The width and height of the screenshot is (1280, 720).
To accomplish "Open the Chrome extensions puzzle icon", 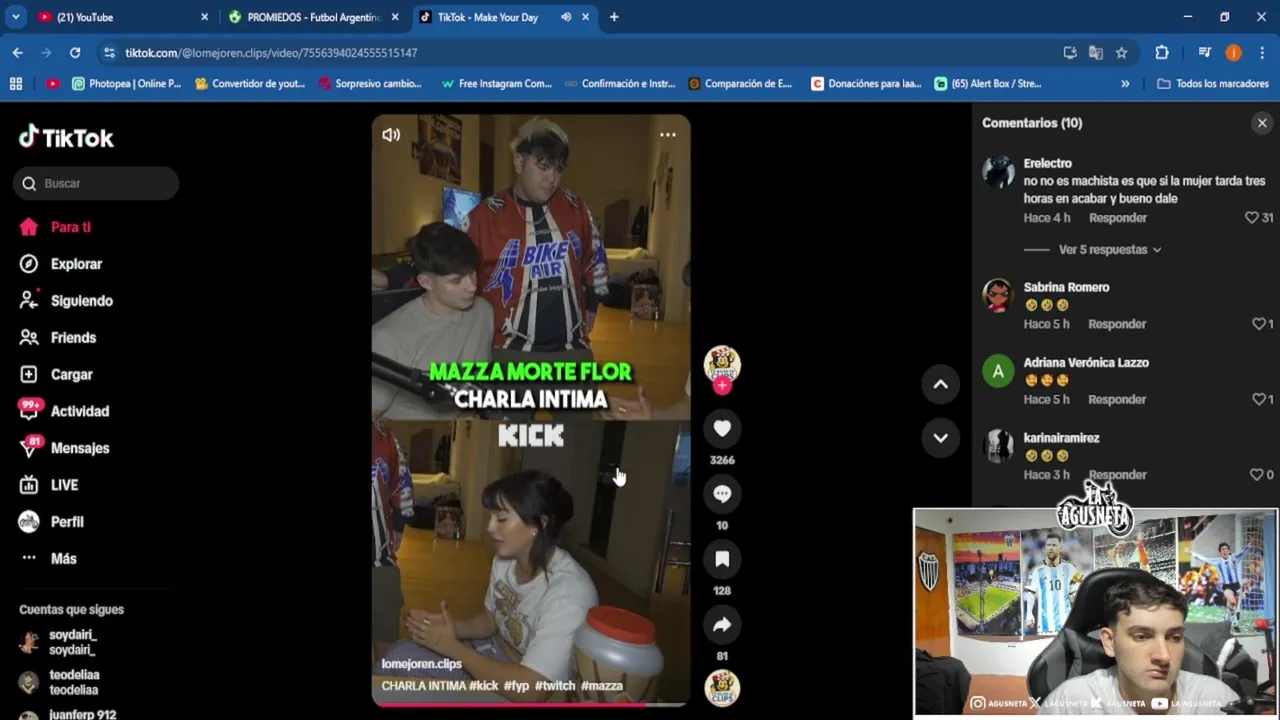I will (1162, 52).
